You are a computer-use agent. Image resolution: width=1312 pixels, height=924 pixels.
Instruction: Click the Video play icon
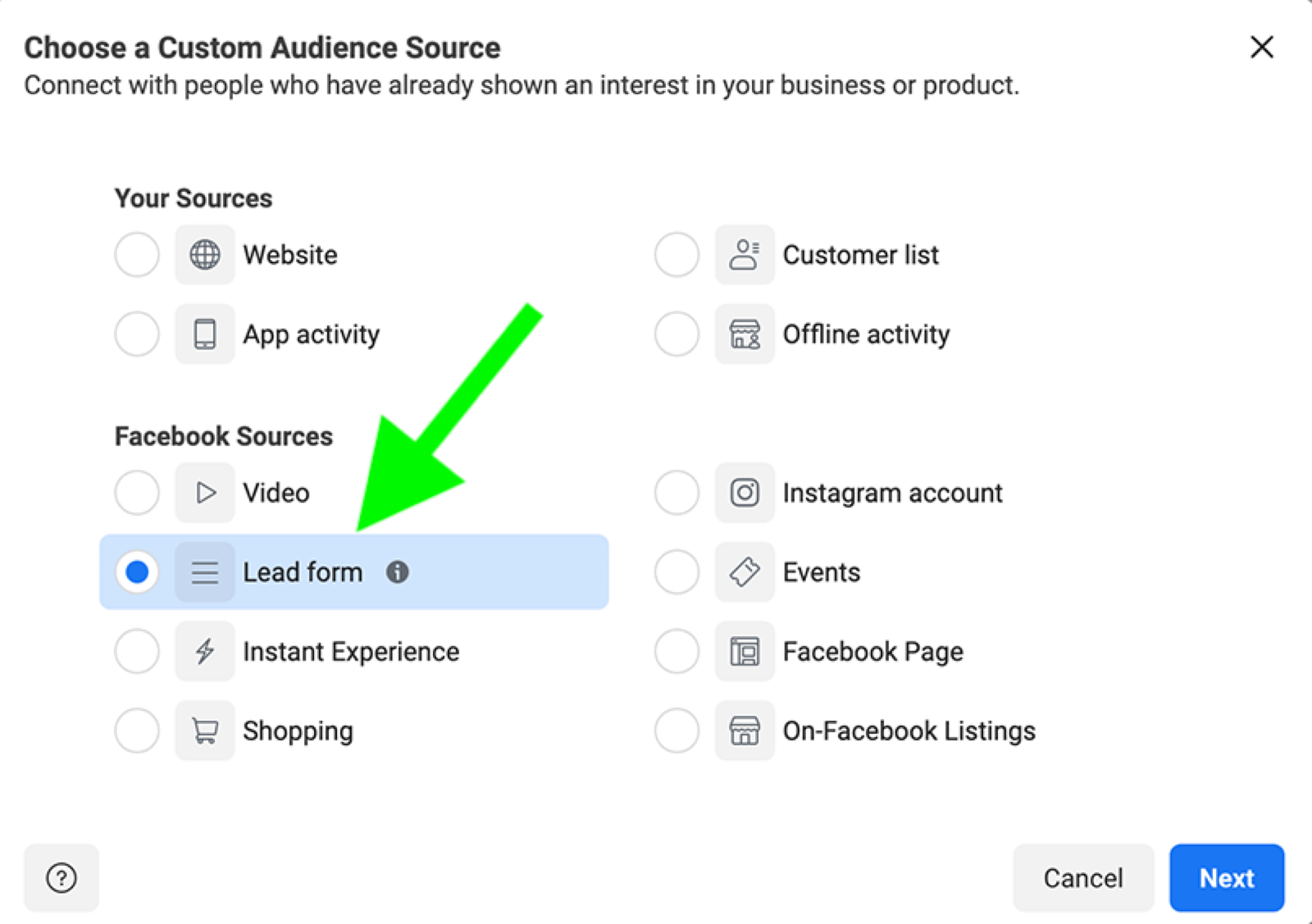click(205, 493)
